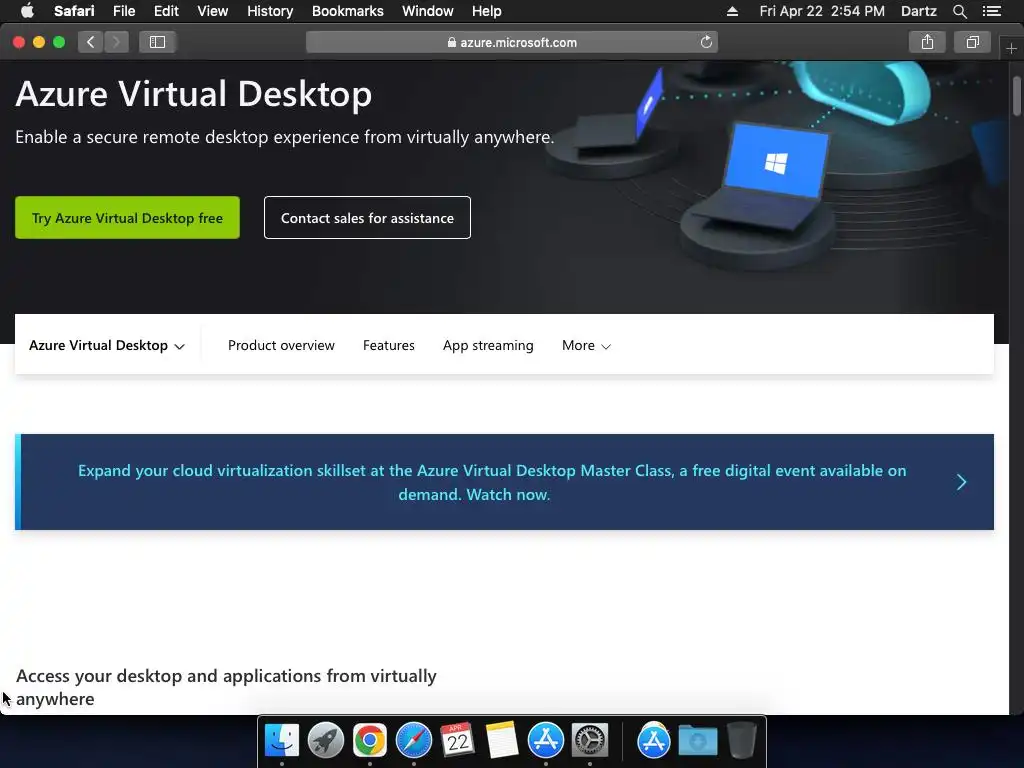This screenshot has height=768, width=1024.
Task: Click Try Azure Virtual Desktop free button
Action: coord(127,217)
